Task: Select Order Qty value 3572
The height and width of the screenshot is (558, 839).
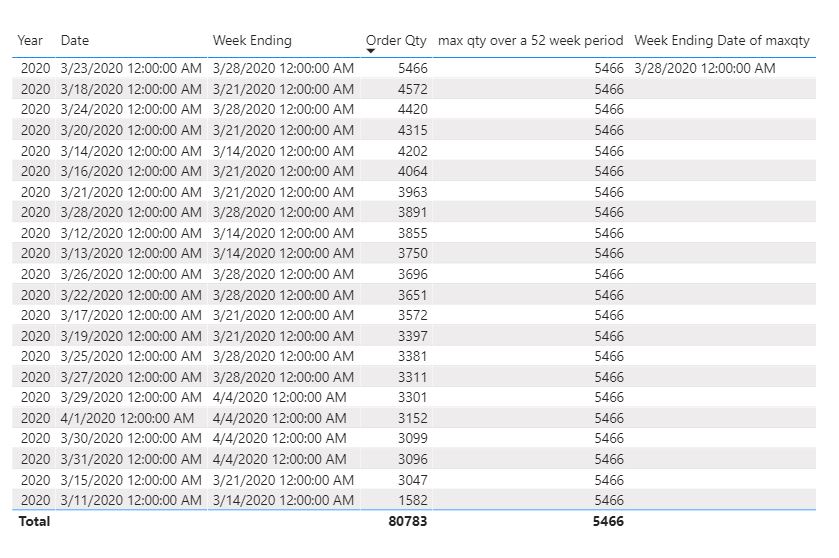Action: (413, 316)
